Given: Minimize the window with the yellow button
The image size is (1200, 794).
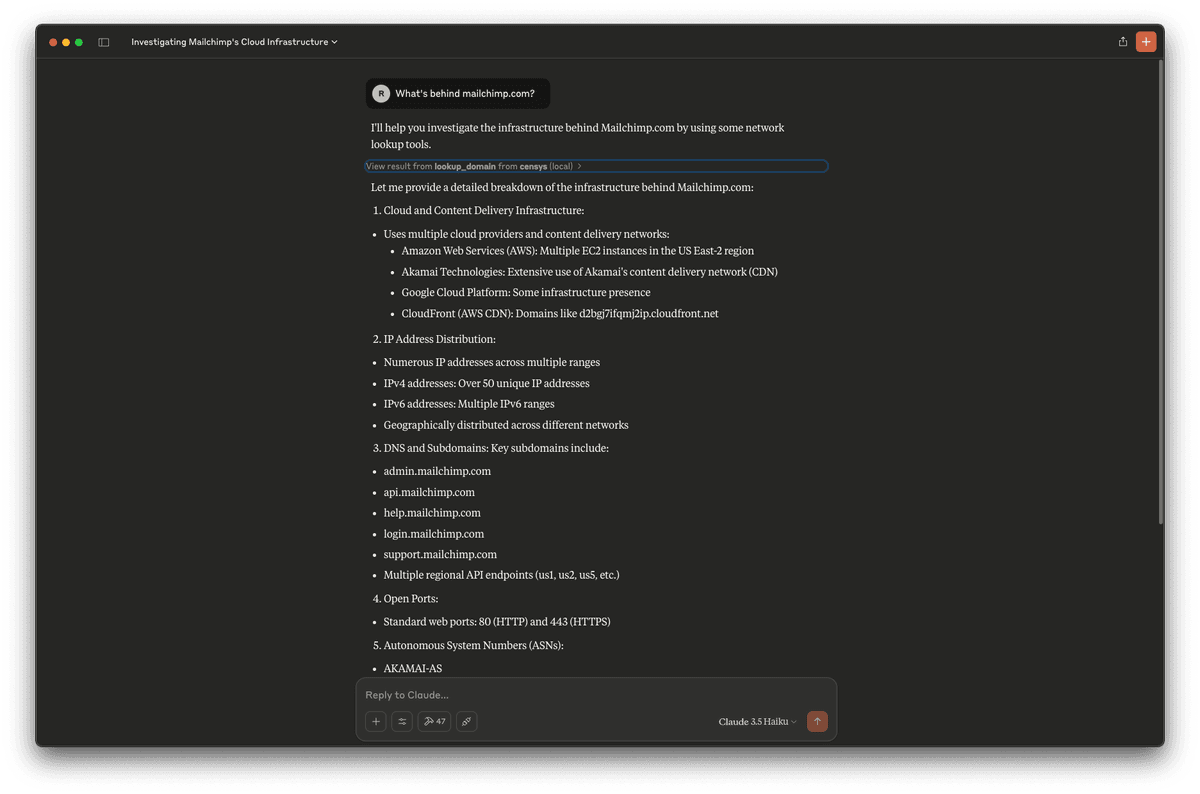Looking at the screenshot, I should coord(66,42).
